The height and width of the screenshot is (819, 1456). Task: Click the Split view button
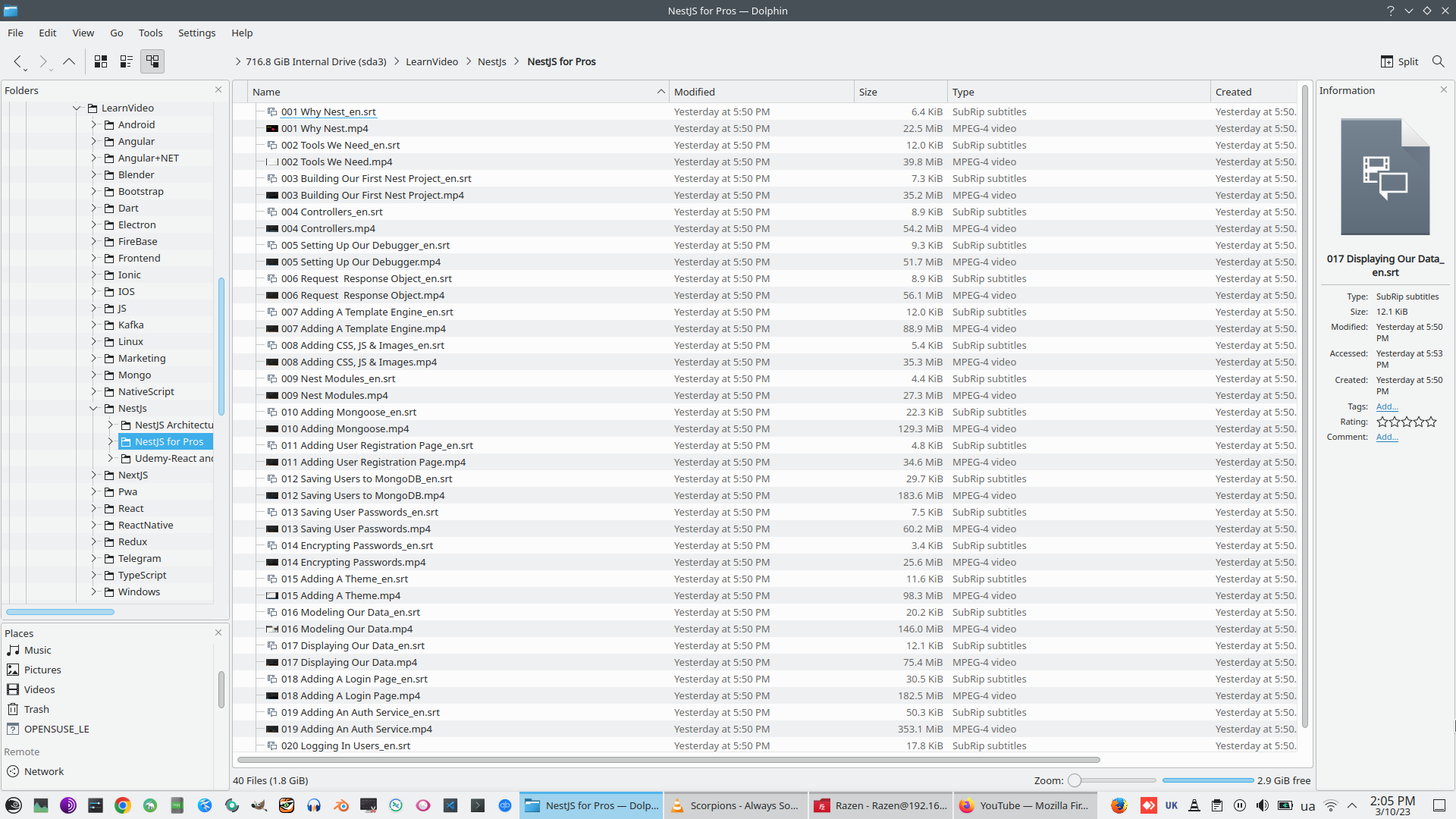(x=1399, y=61)
